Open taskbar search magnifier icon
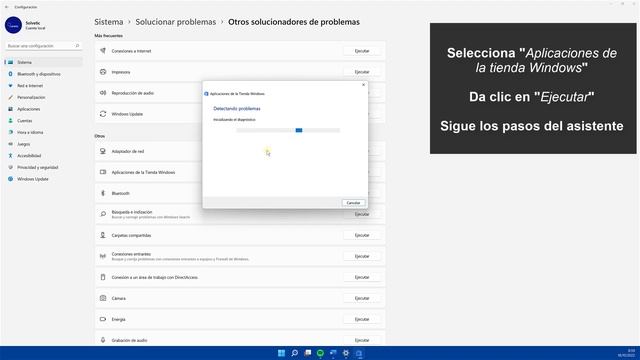The width and height of the screenshot is (640, 360). click(x=294, y=353)
